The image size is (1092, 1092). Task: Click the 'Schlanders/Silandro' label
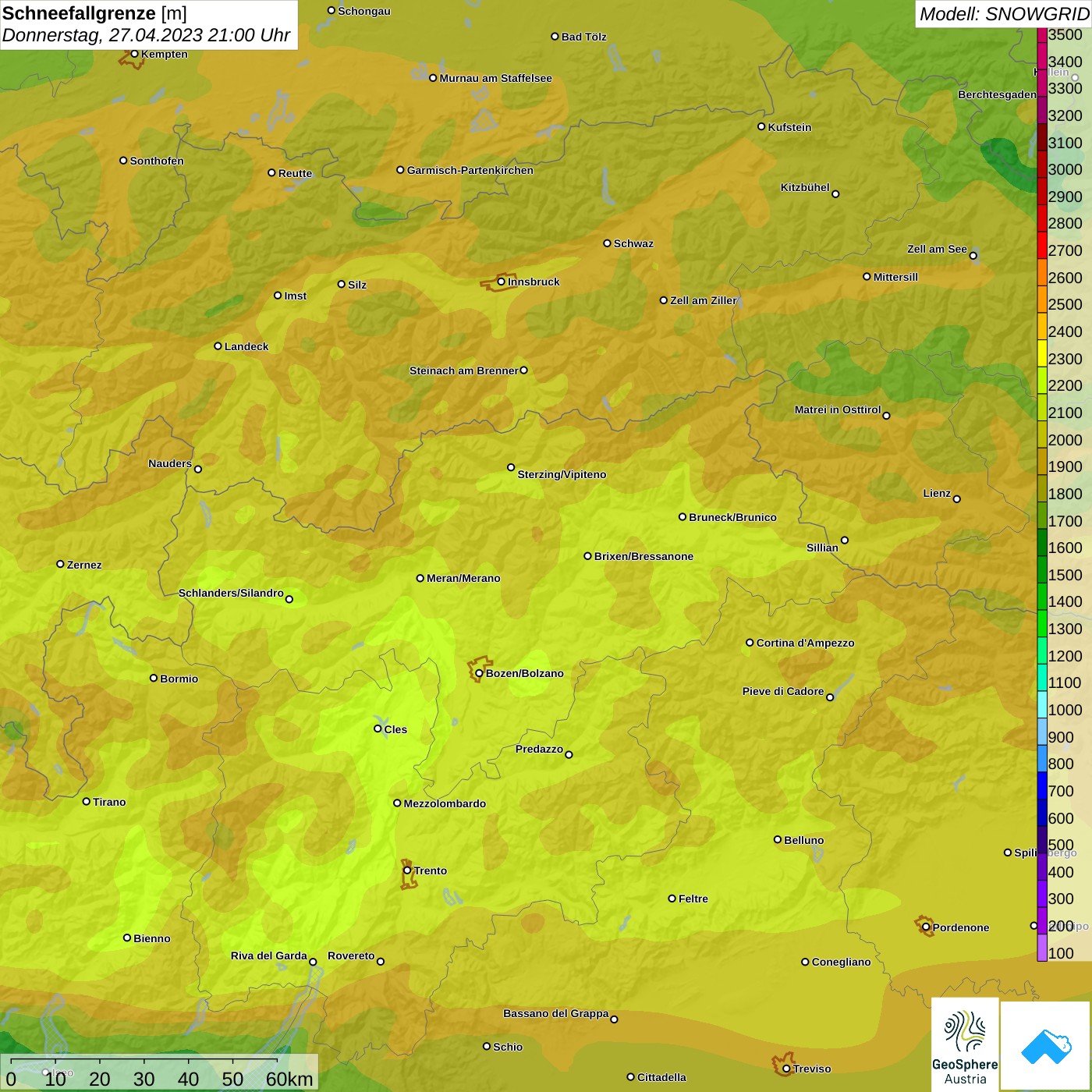pos(231,593)
